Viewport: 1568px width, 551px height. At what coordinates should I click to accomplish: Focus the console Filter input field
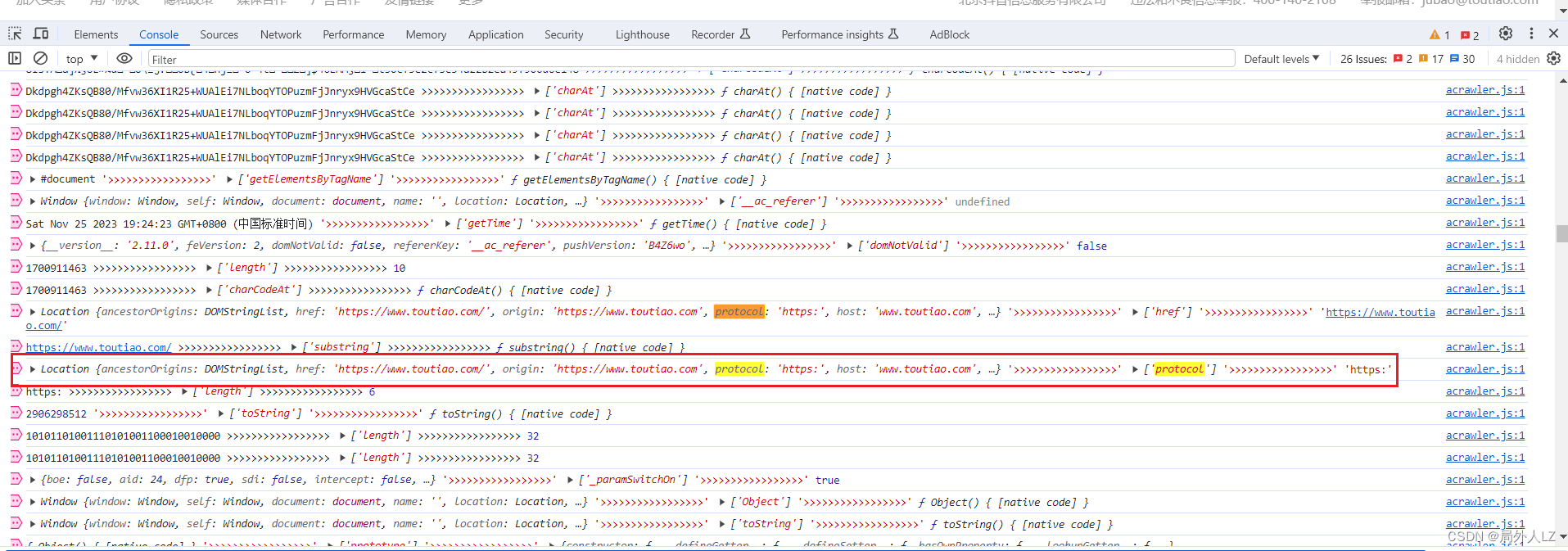(691, 59)
